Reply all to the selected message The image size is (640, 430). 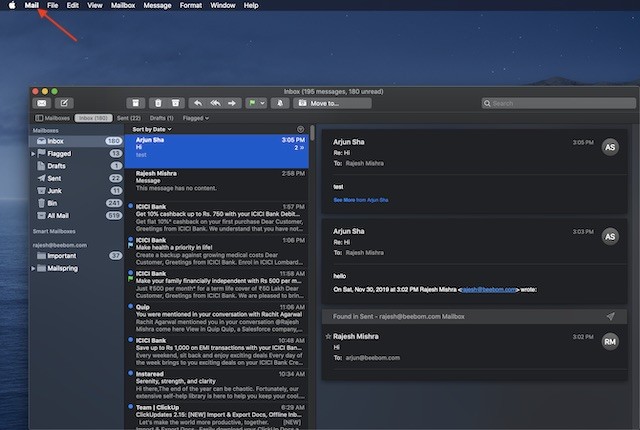tap(215, 103)
